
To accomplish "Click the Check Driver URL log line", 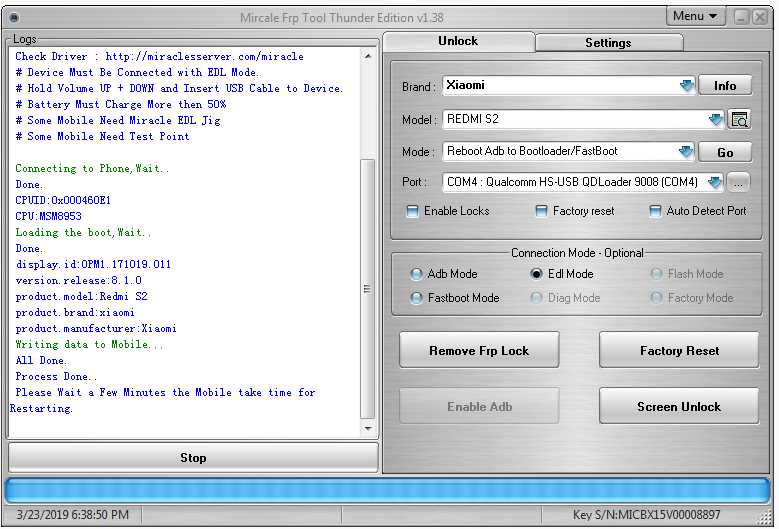I will pyautogui.click(x=159, y=57).
